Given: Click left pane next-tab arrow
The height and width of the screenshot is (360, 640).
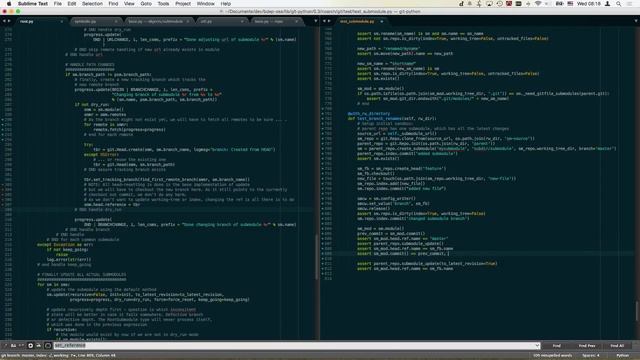Looking at the screenshot, I should pyautogui.click(x=9, y=21).
